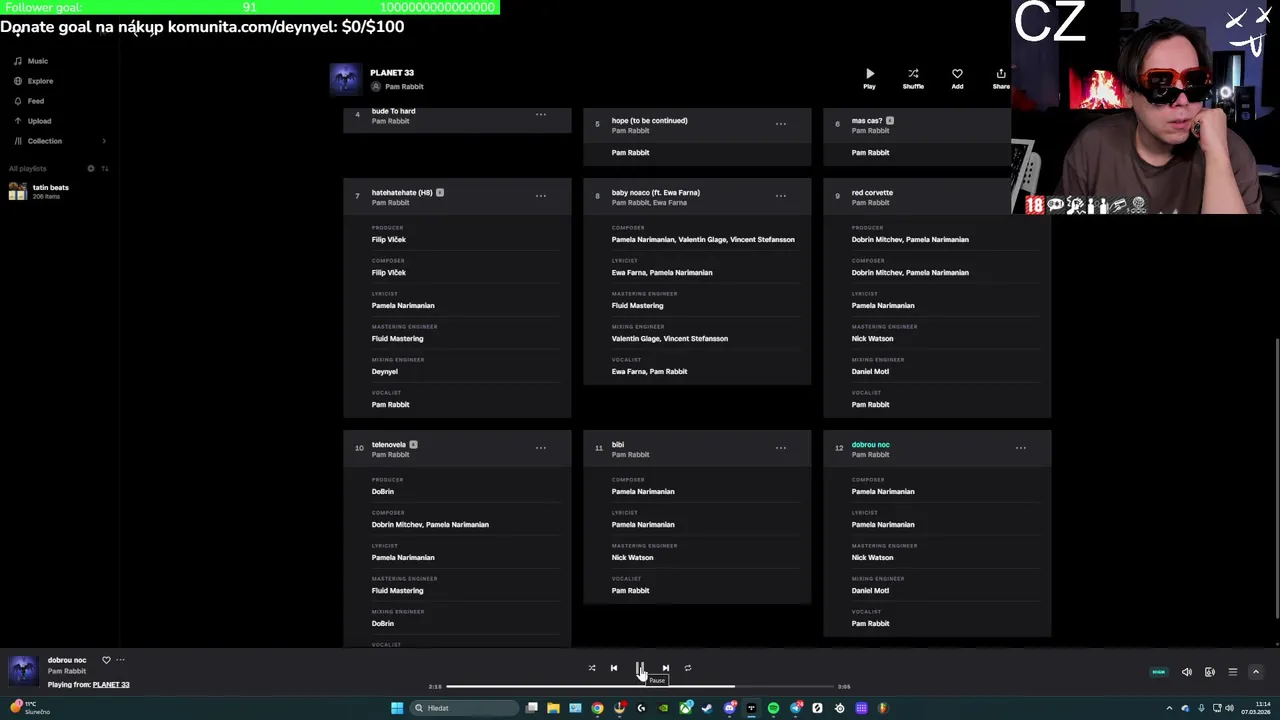This screenshot has width=1280, height=720.
Task: Share the PLANET 33 album
Action: click(x=1001, y=78)
